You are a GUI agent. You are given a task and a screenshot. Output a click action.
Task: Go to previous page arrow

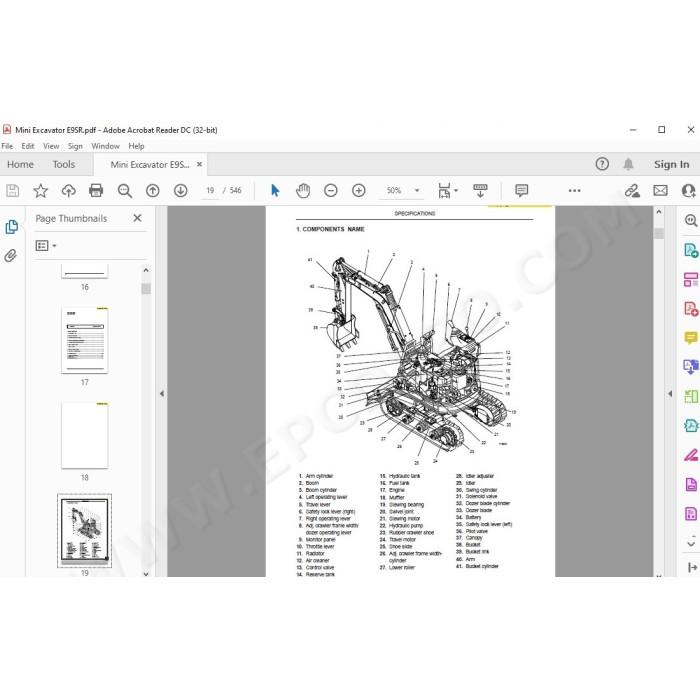(153, 191)
